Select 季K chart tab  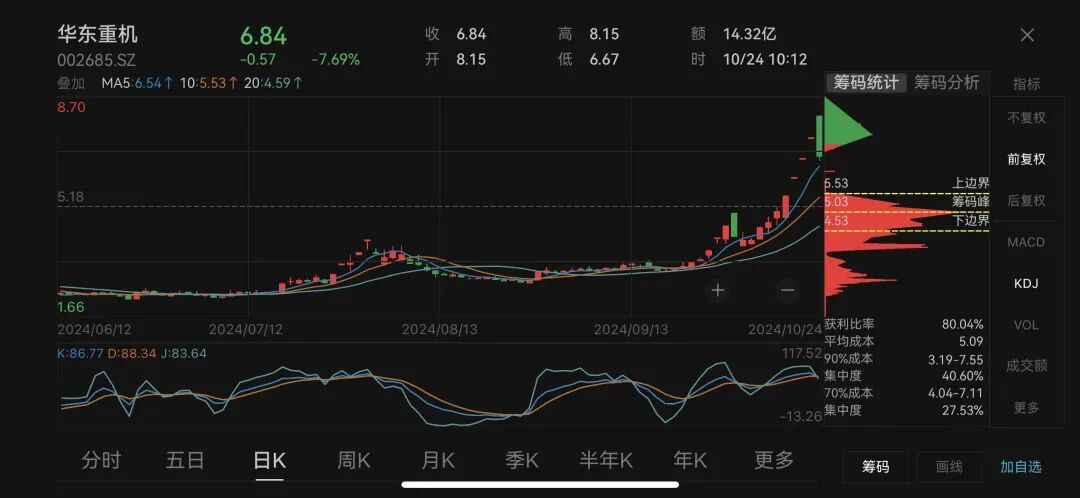tap(522, 460)
